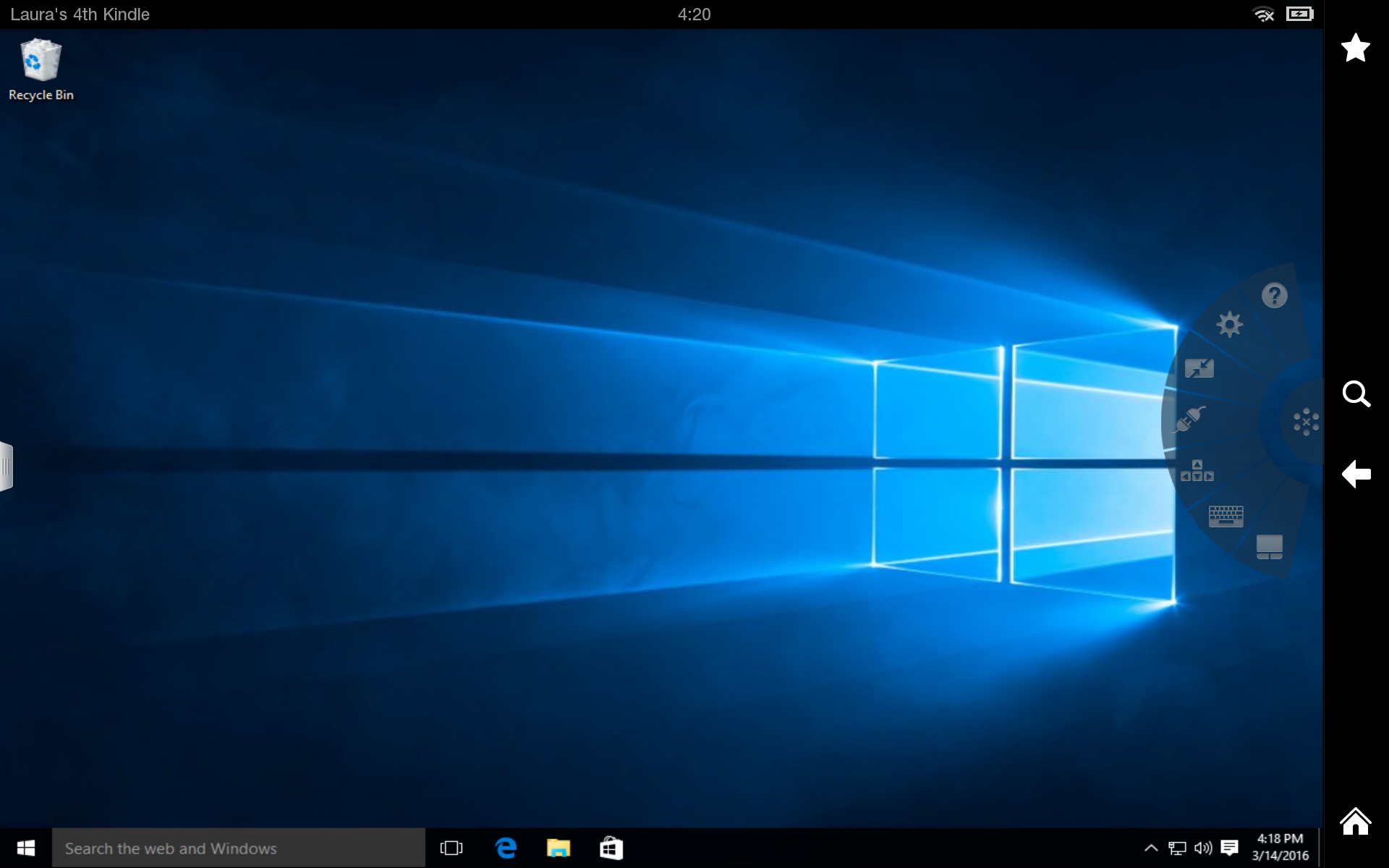Open the Windows Start menu
The height and width of the screenshot is (868, 1389).
[26, 848]
